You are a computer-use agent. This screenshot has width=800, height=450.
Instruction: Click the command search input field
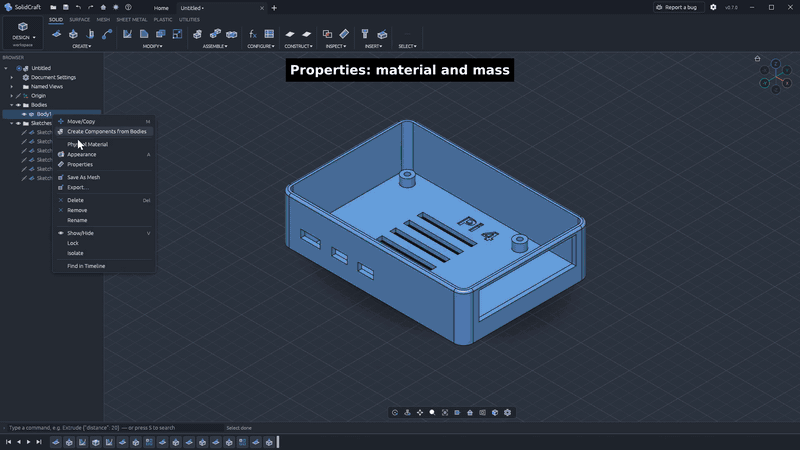click(x=115, y=428)
